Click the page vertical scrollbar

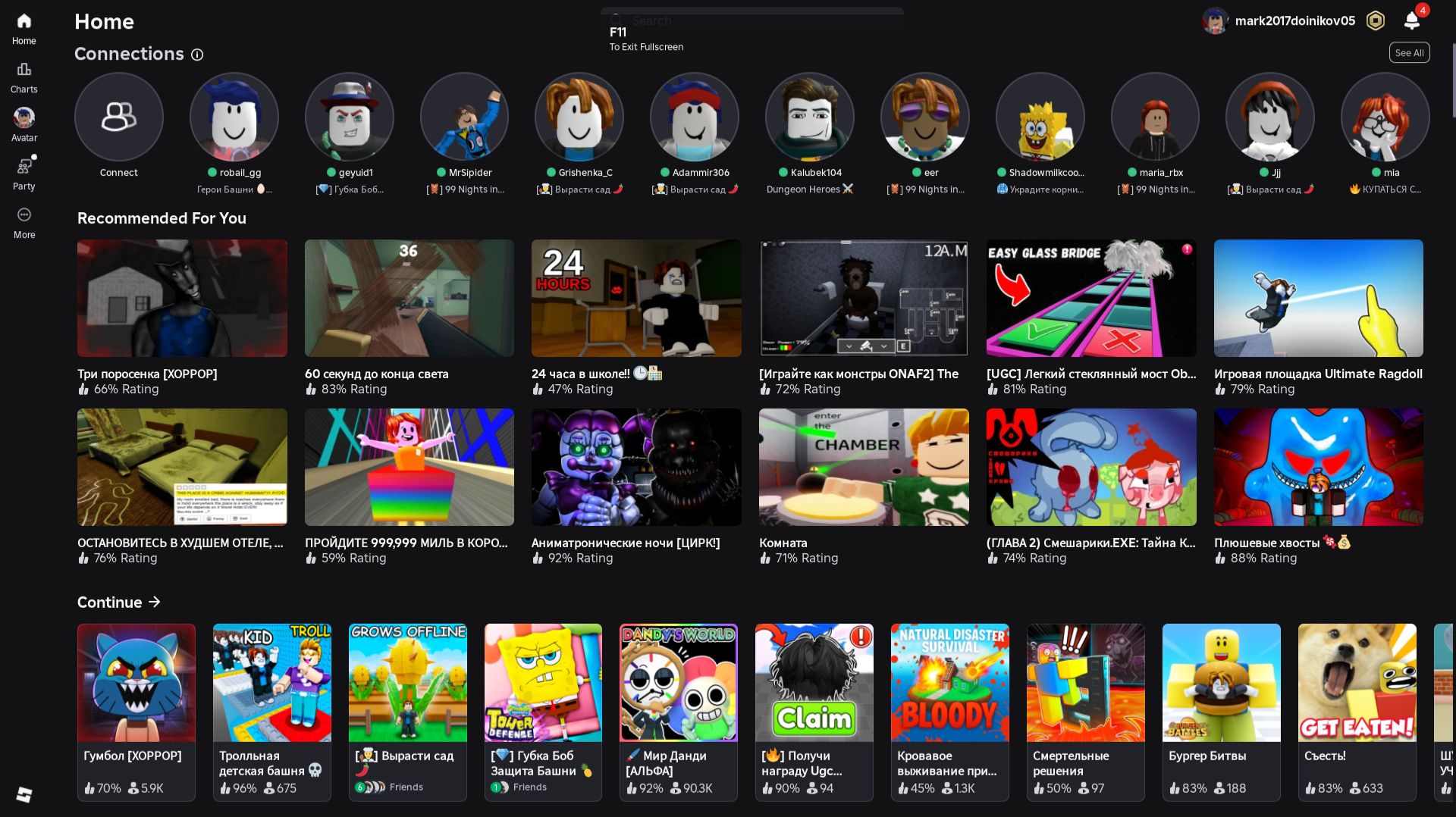click(1452, 80)
